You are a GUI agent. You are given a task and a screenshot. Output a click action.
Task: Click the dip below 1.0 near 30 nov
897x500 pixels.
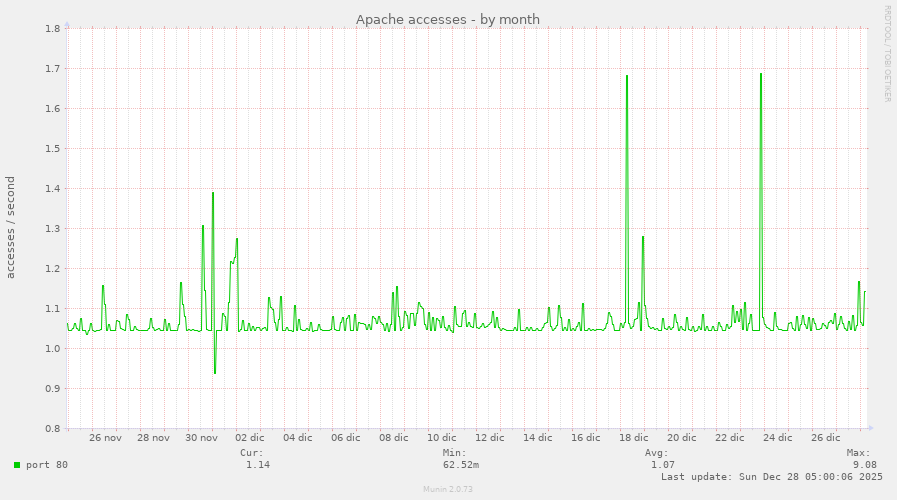215,373
